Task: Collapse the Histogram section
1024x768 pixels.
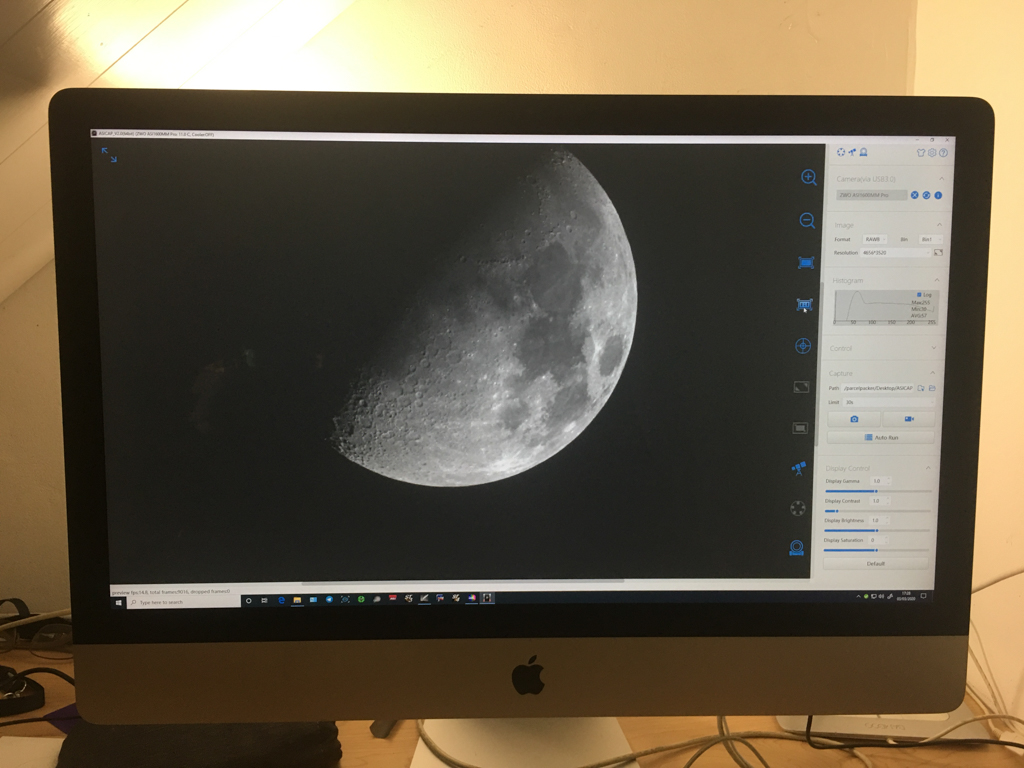Action: pos(937,281)
